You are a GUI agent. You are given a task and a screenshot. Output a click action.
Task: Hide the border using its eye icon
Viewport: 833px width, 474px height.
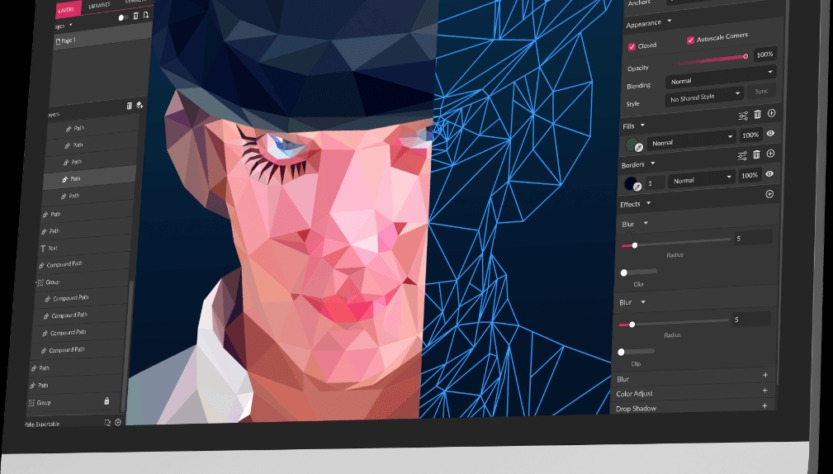[769, 174]
